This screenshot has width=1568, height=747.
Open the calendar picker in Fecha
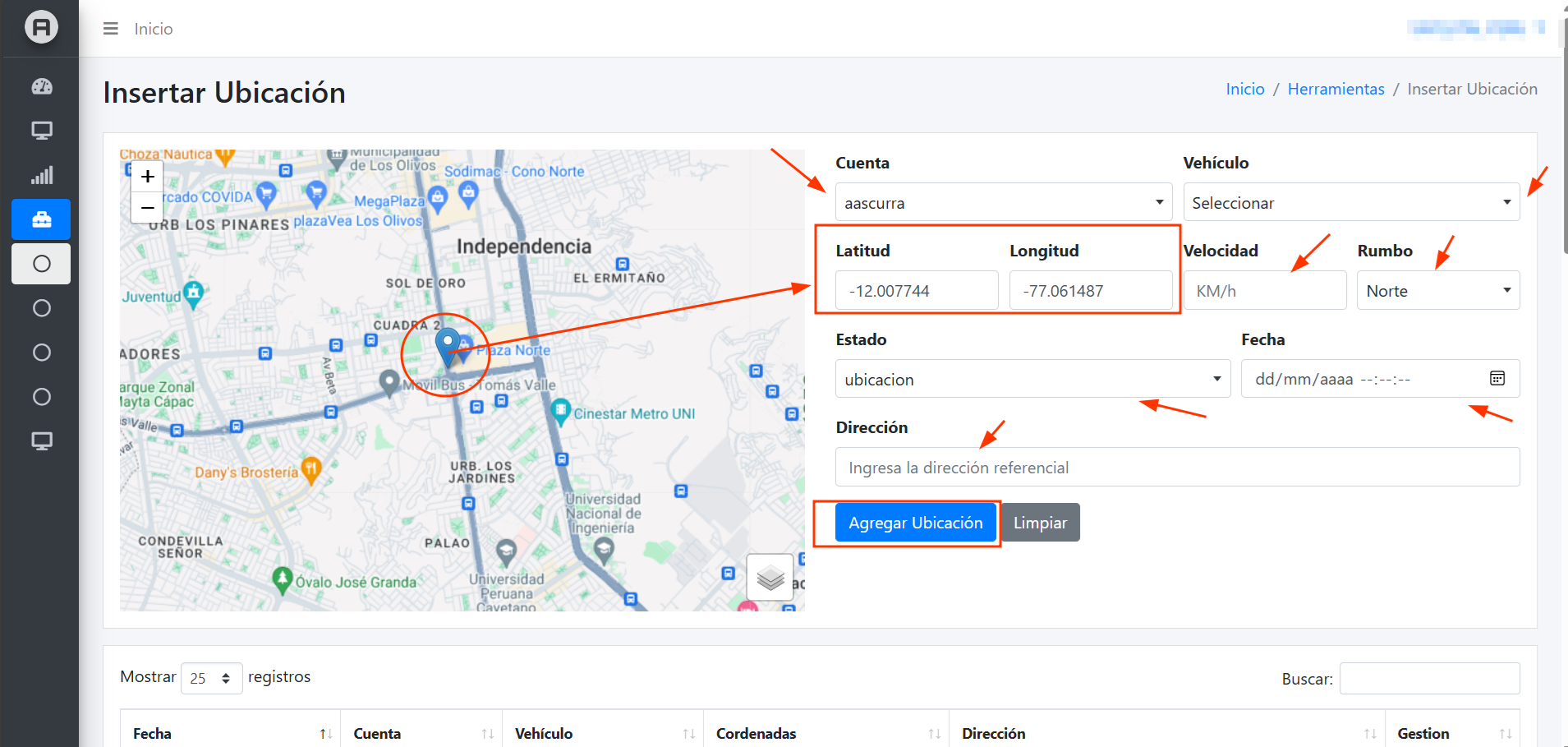(1497, 379)
